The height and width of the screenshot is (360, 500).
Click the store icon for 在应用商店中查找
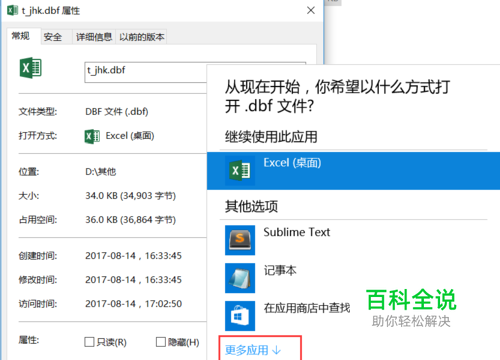[240, 316]
